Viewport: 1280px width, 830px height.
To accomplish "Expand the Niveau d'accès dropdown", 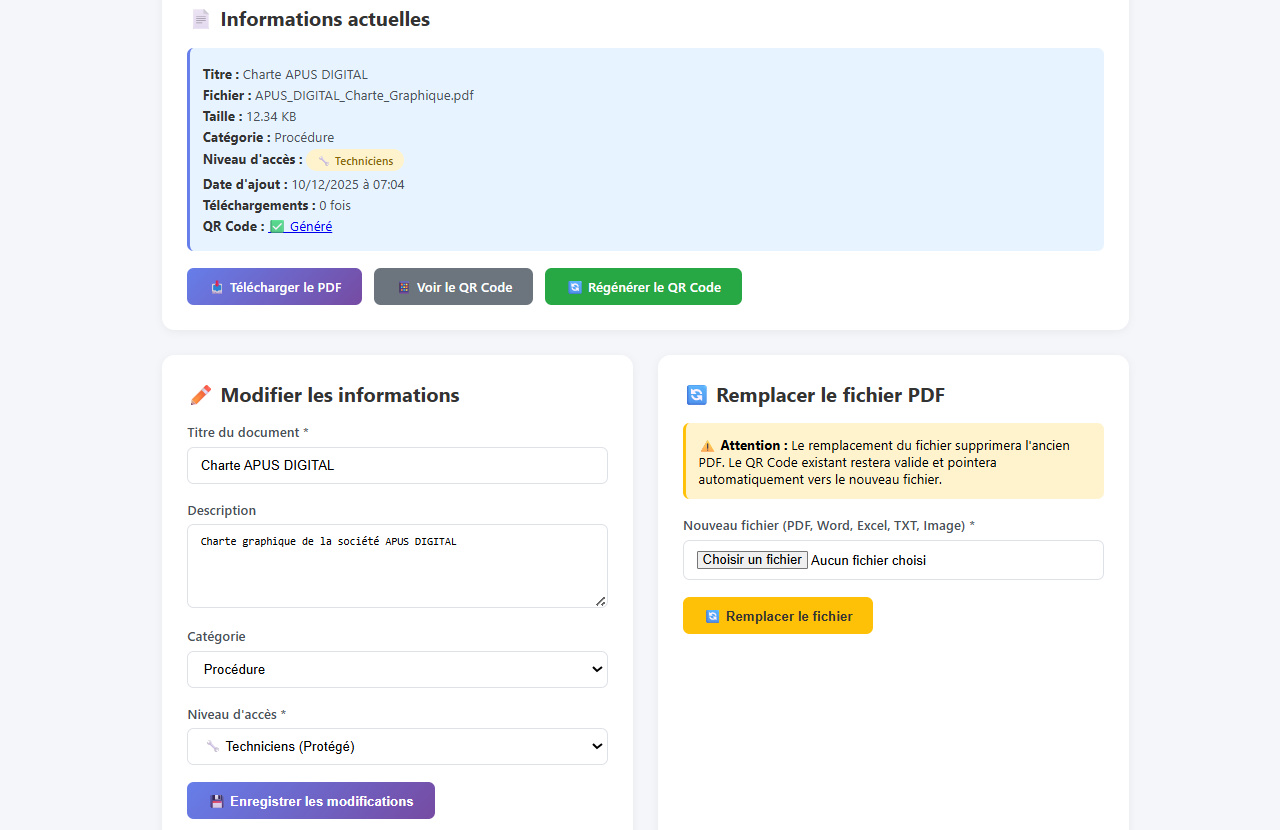I will tap(397, 747).
